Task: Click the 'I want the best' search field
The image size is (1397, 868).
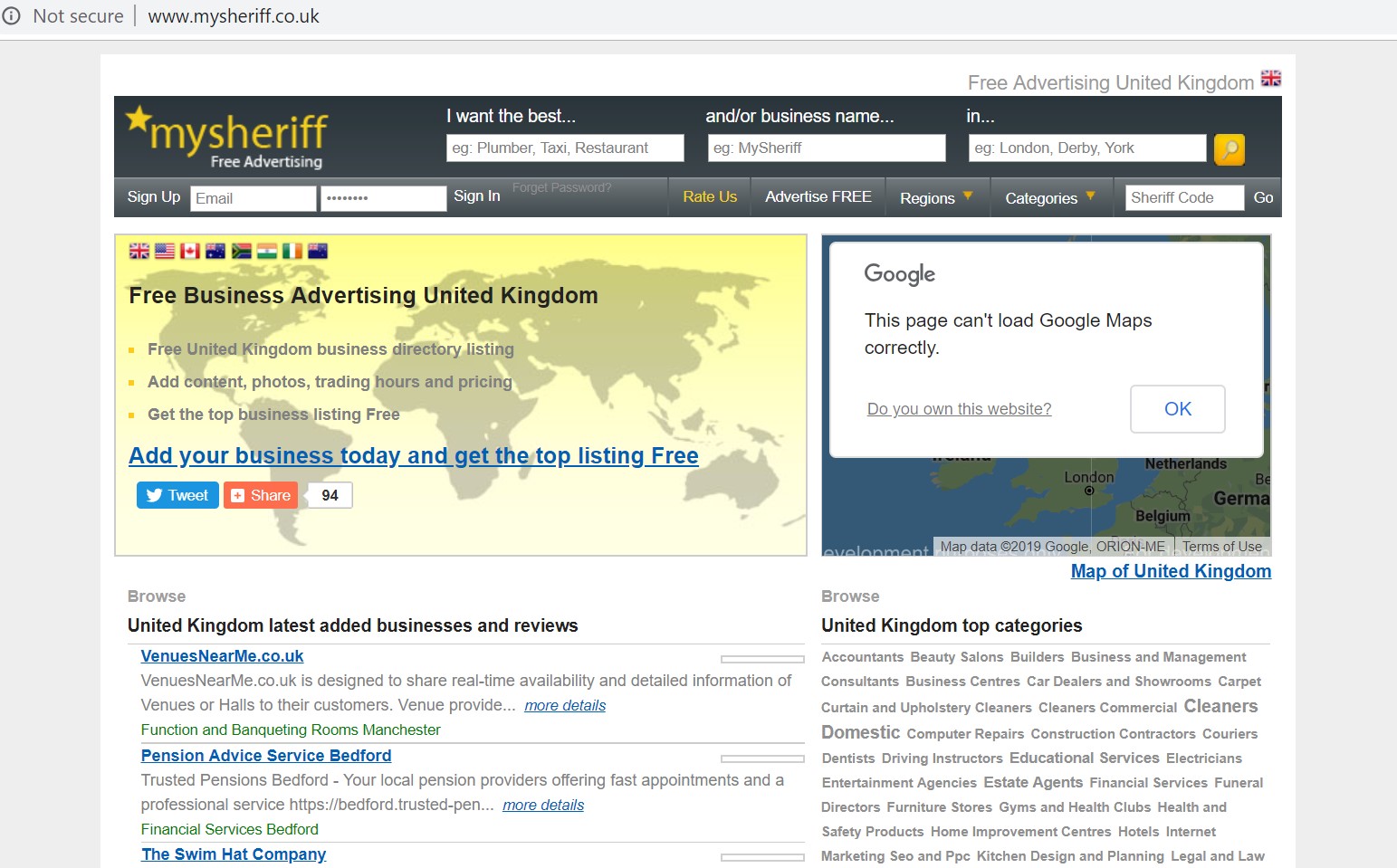Action: 565,148
